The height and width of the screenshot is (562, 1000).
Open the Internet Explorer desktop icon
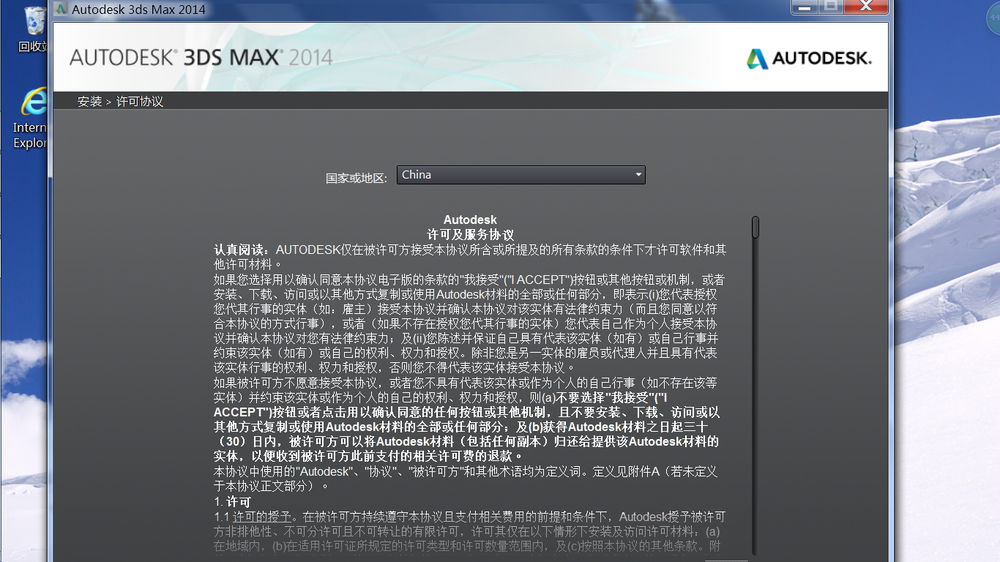(x=31, y=118)
